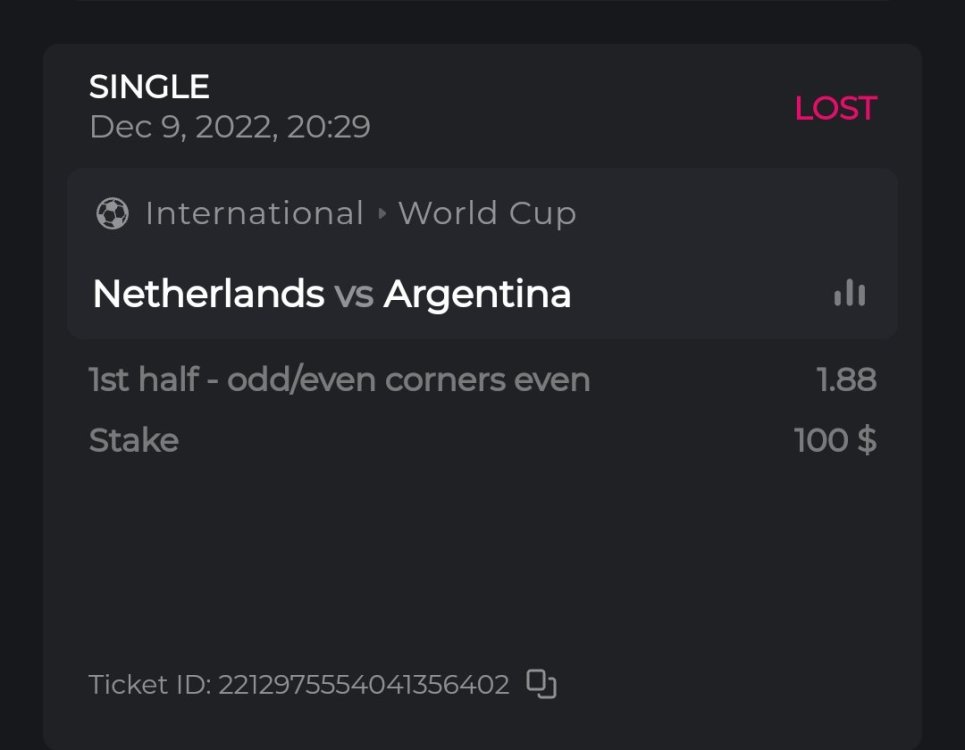Click the Stake label

click(x=134, y=440)
